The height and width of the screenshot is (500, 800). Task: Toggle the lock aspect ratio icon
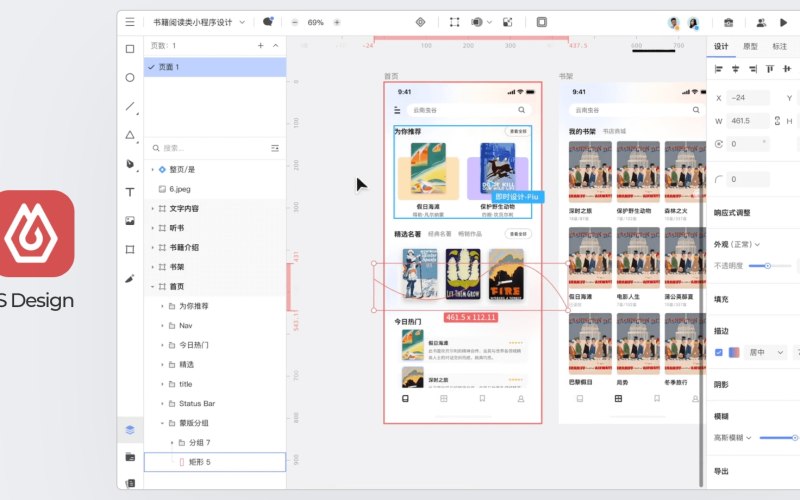click(777, 121)
